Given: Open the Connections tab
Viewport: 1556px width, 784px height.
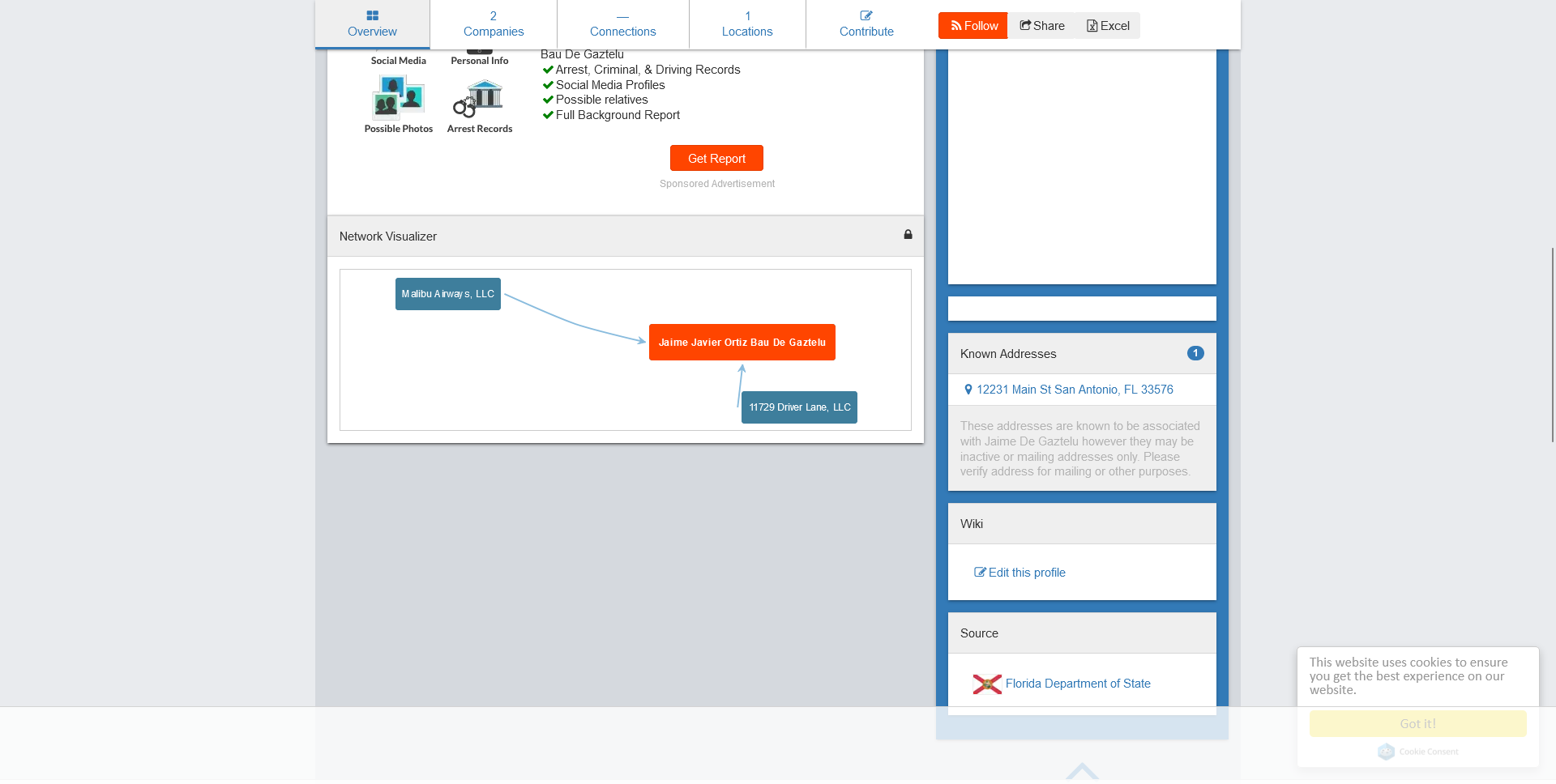Looking at the screenshot, I should coord(622,24).
